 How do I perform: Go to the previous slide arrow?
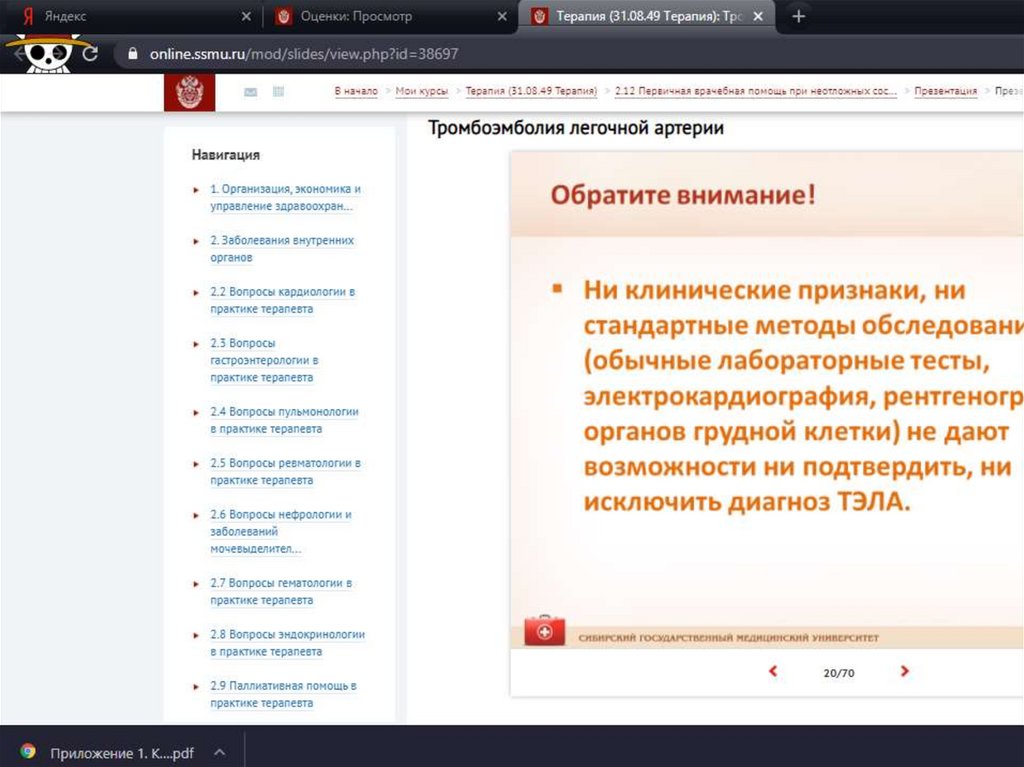(x=772, y=672)
